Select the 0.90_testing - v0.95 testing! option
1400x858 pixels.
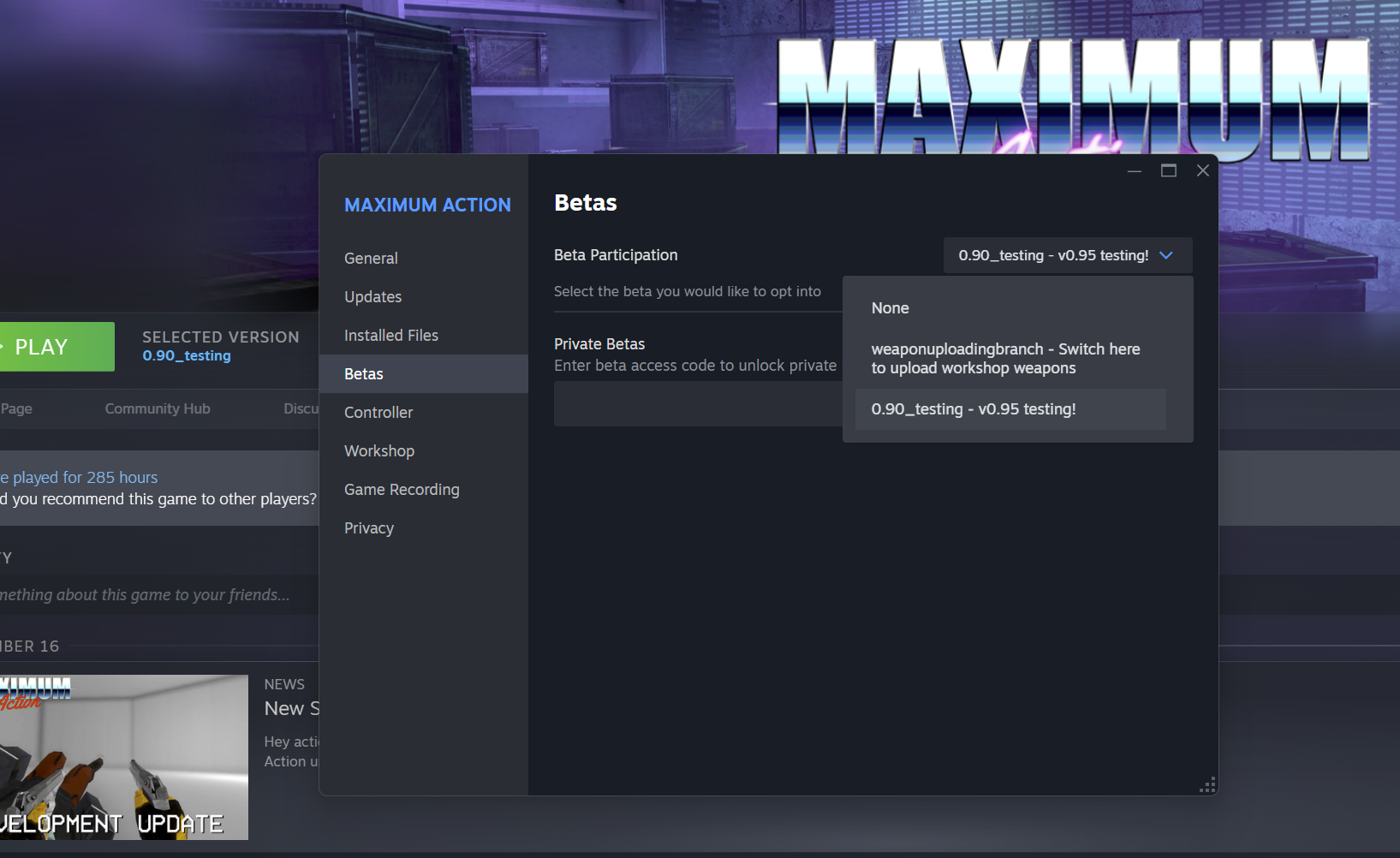pyautogui.click(x=1010, y=409)
